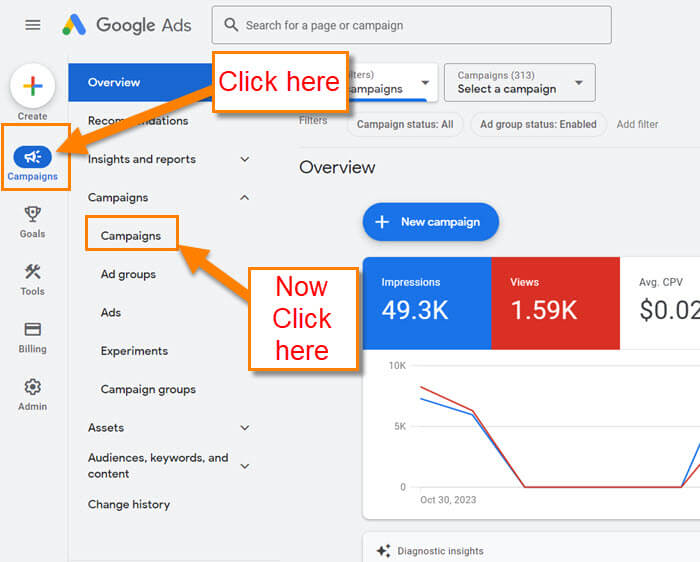Select the Overview menu item

tap(140, 82)
